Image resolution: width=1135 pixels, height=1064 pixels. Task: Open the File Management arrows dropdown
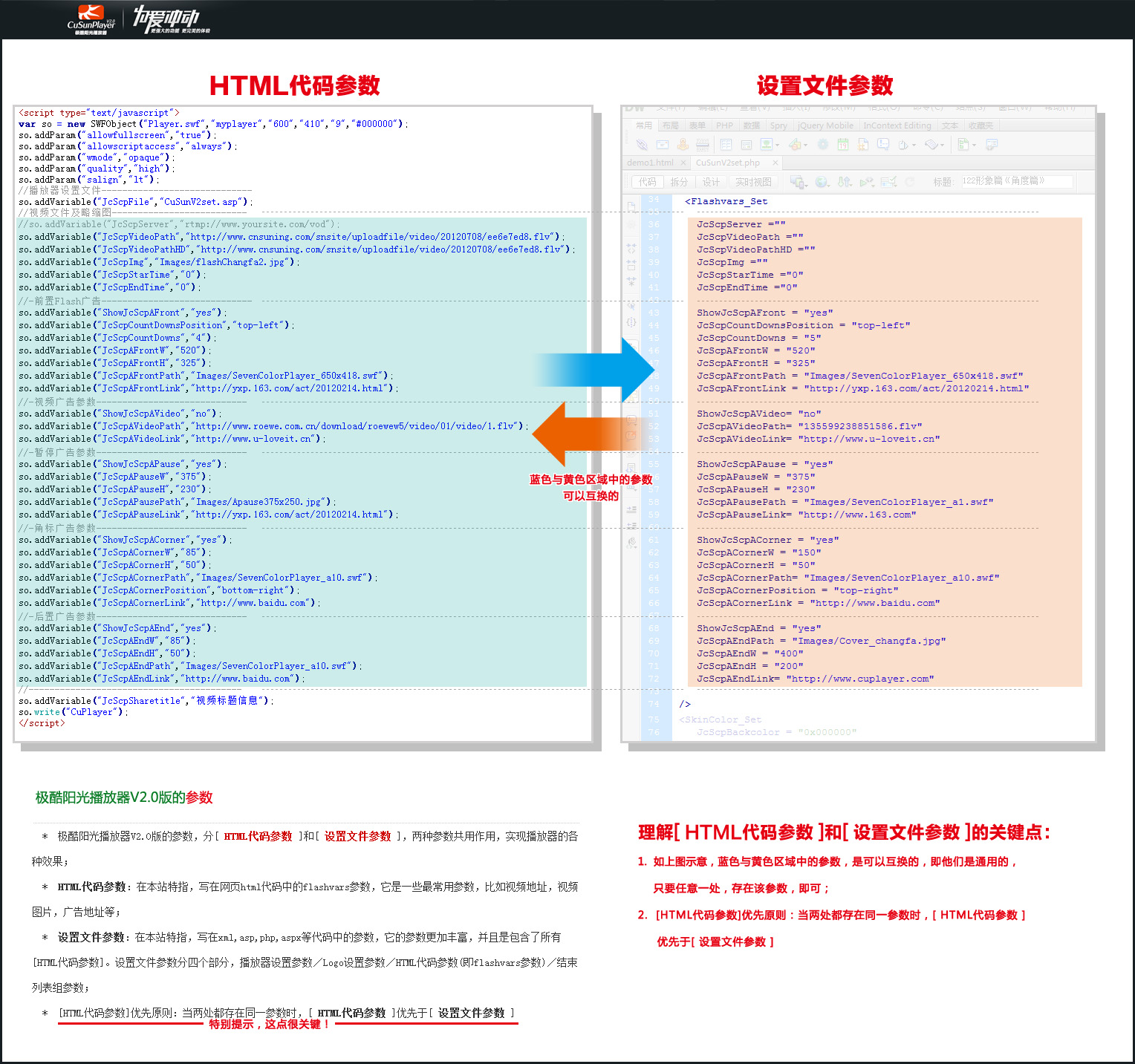coord(845,182)
